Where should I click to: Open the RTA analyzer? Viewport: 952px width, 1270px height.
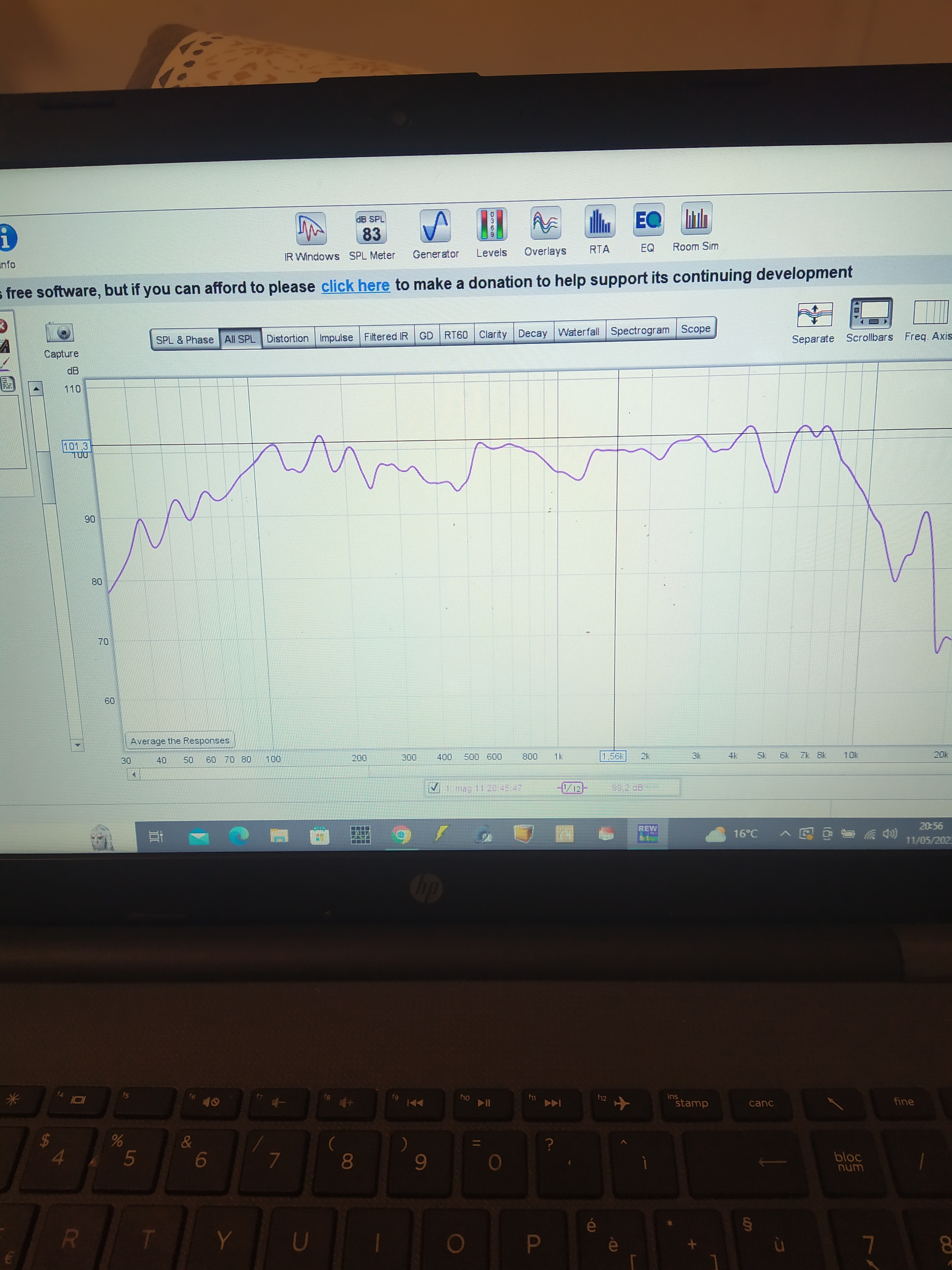(x=599, y=230)
